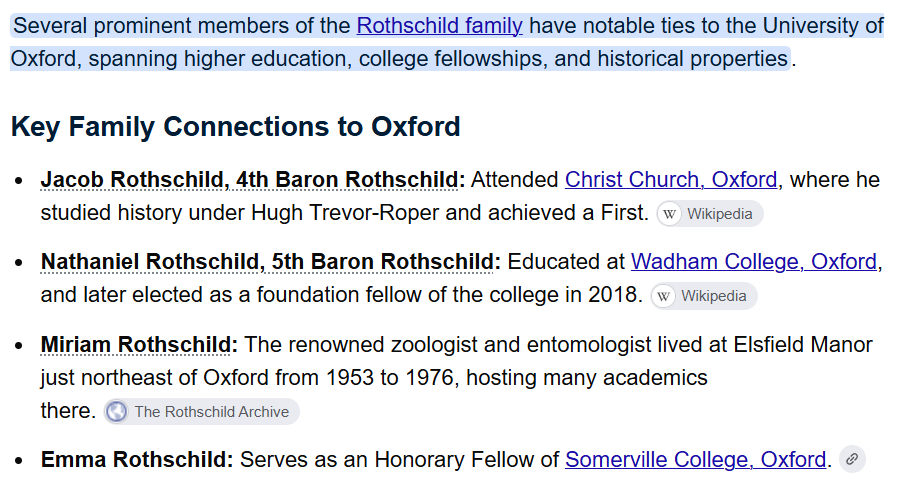The height and width of the screenshot is (496, 907).
Task: Click the Key Family Connections to Oxford heading
Action: click(x=235, y=126)
